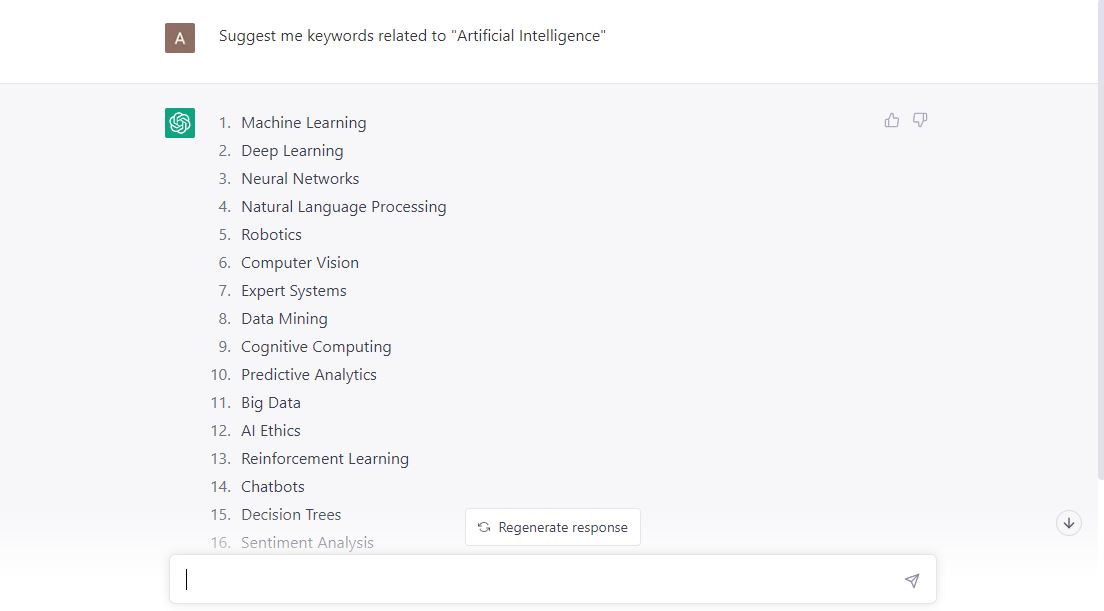The width and height of the screenshot is (1104, 611).
Task: Click the AI Ethics list entry
Action: pyautogui.click(x=270, y=430)
